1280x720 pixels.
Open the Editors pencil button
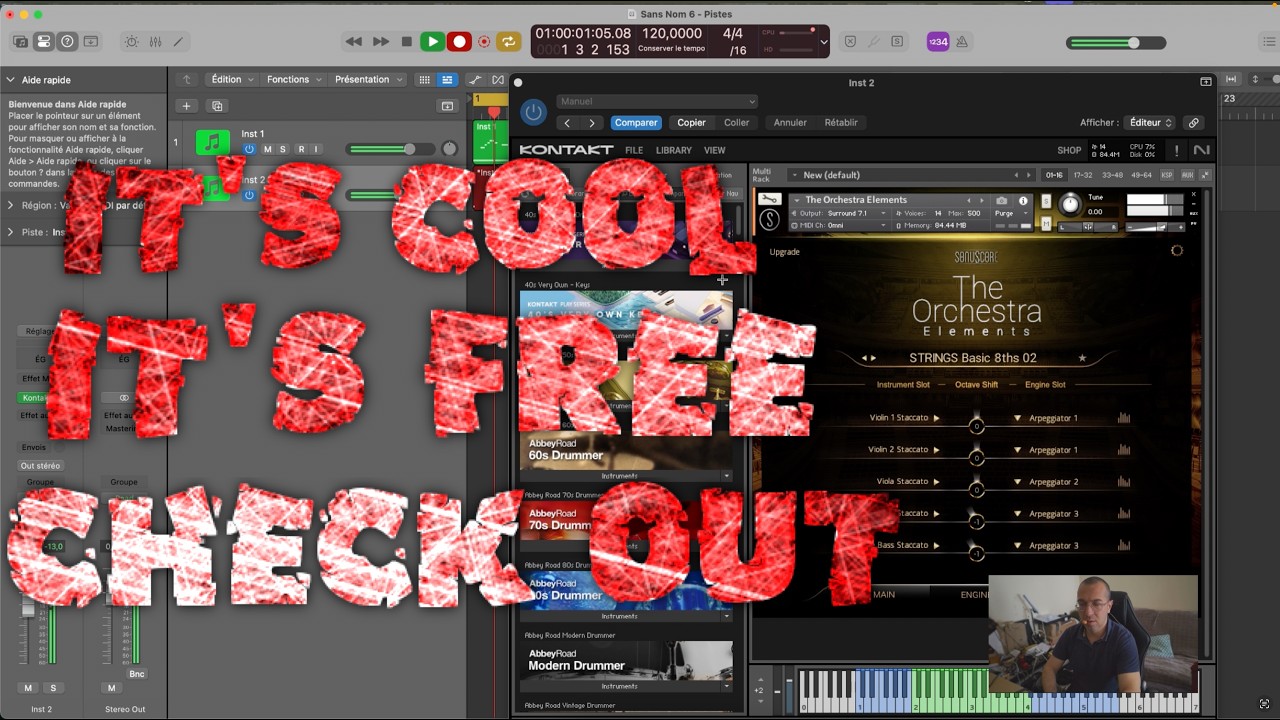pos(179,42)
